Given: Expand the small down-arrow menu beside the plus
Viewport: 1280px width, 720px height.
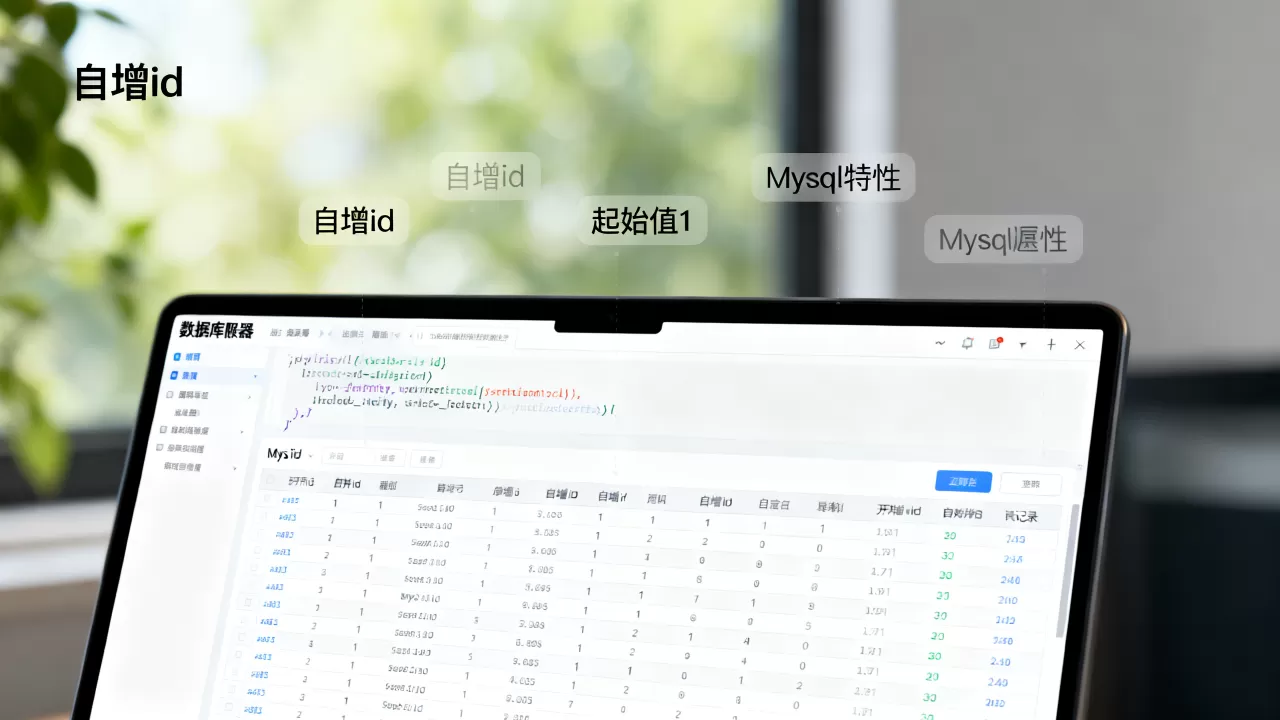Looking at the screenshot, I should click(x=1023, y=344).
